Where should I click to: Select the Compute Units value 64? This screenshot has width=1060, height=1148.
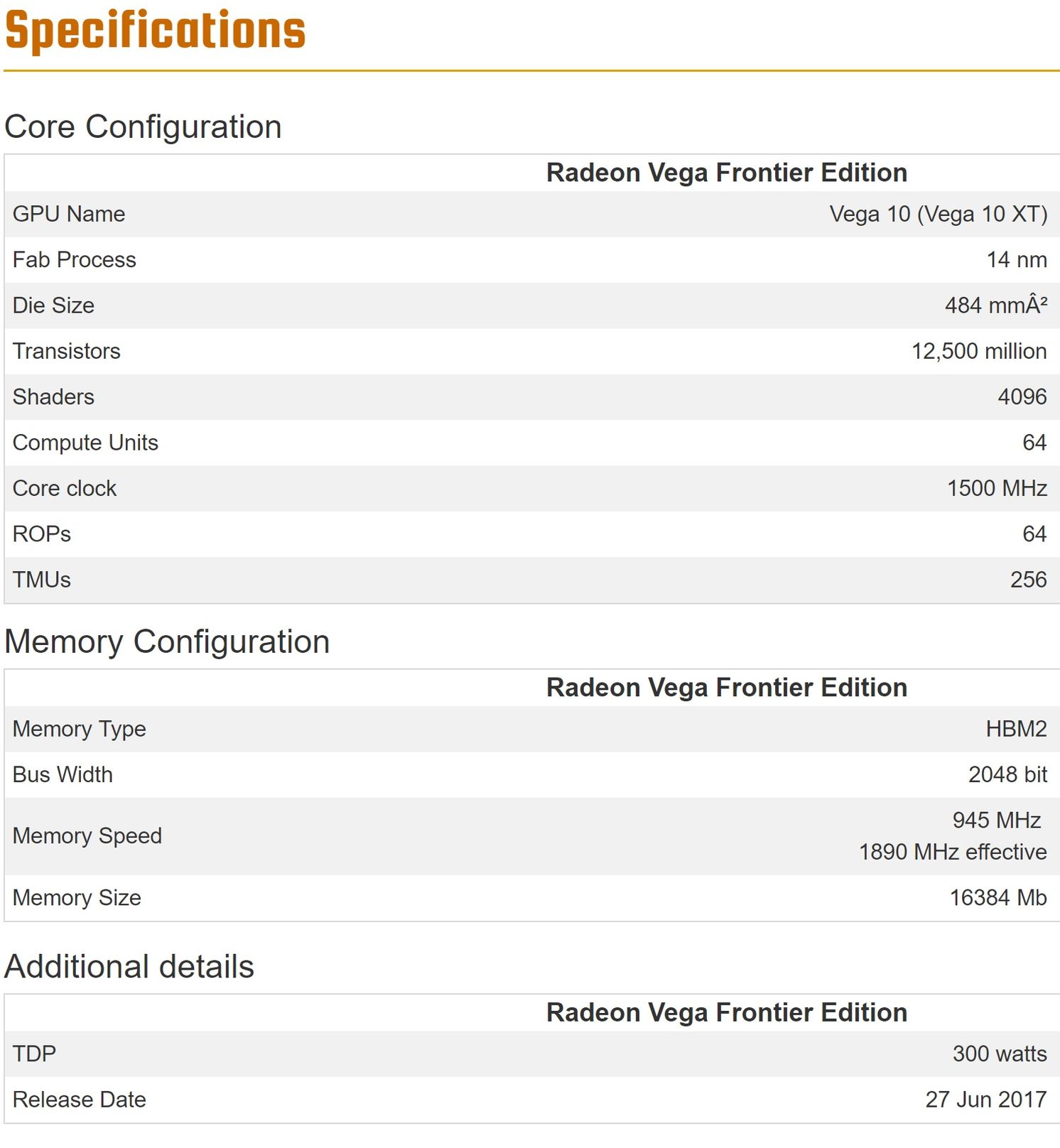pos(1034,443)
